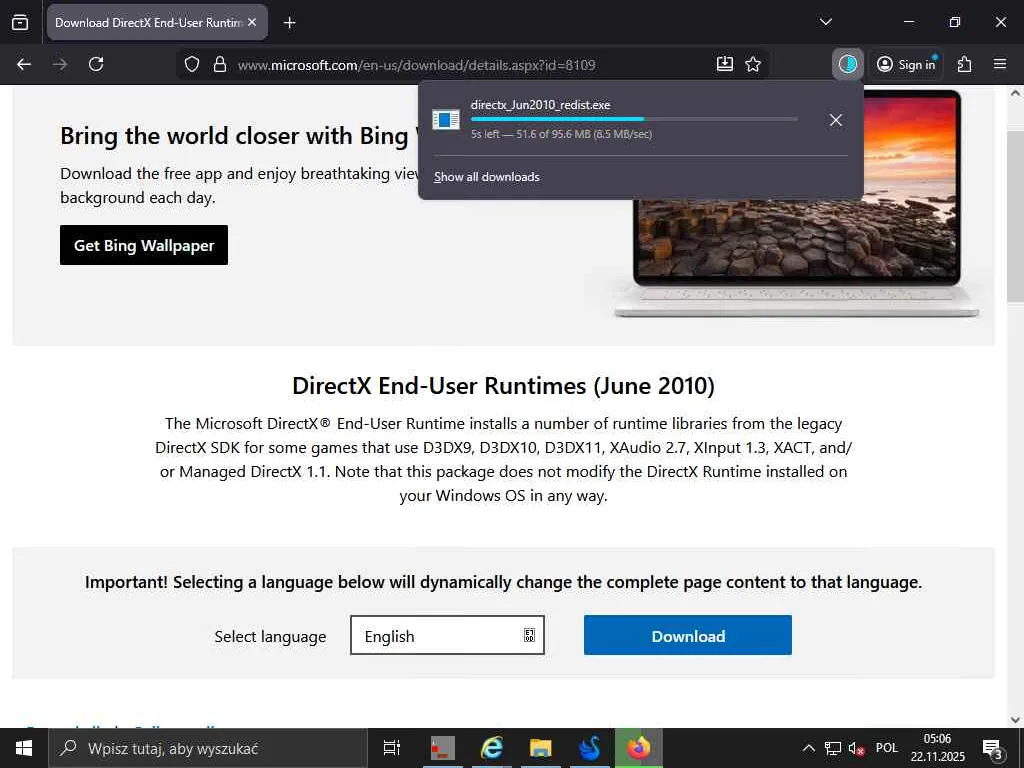
Task: Go back to the previous page
Action: (x=24, y=64)
